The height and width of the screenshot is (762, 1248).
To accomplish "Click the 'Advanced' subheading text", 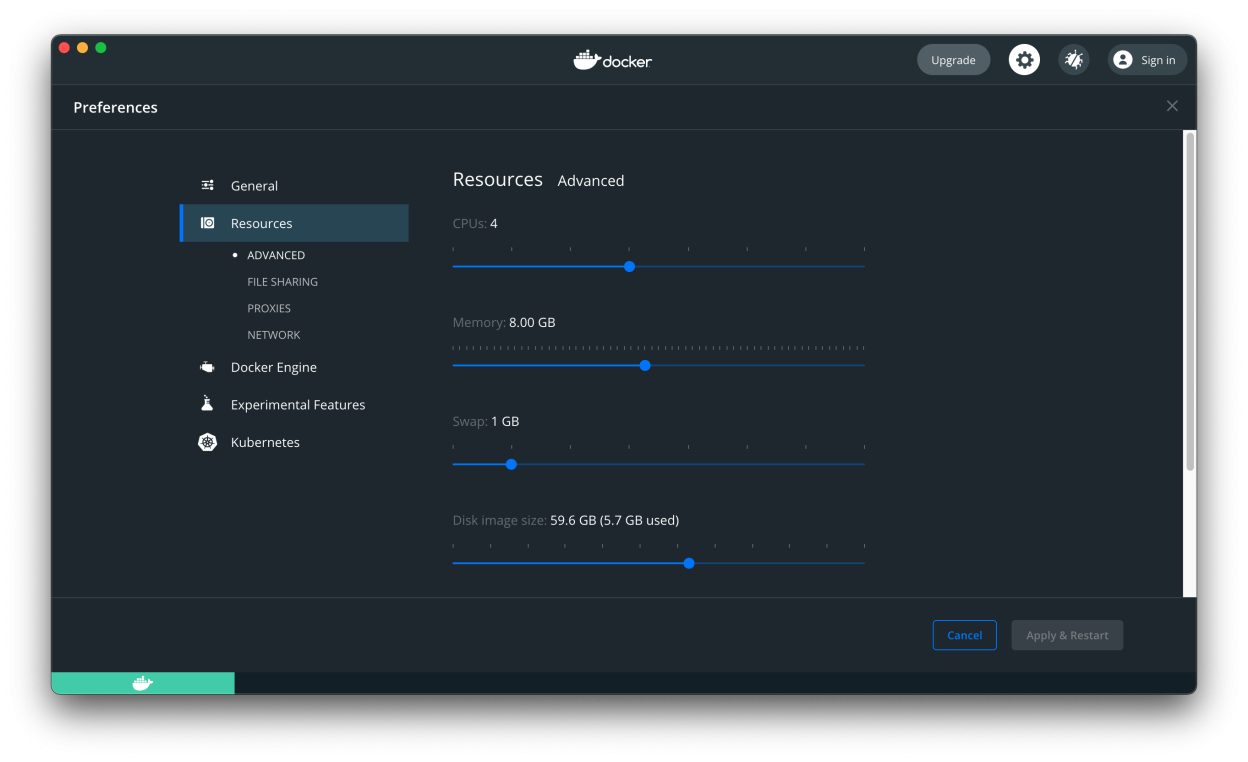I will click(591, 181).
